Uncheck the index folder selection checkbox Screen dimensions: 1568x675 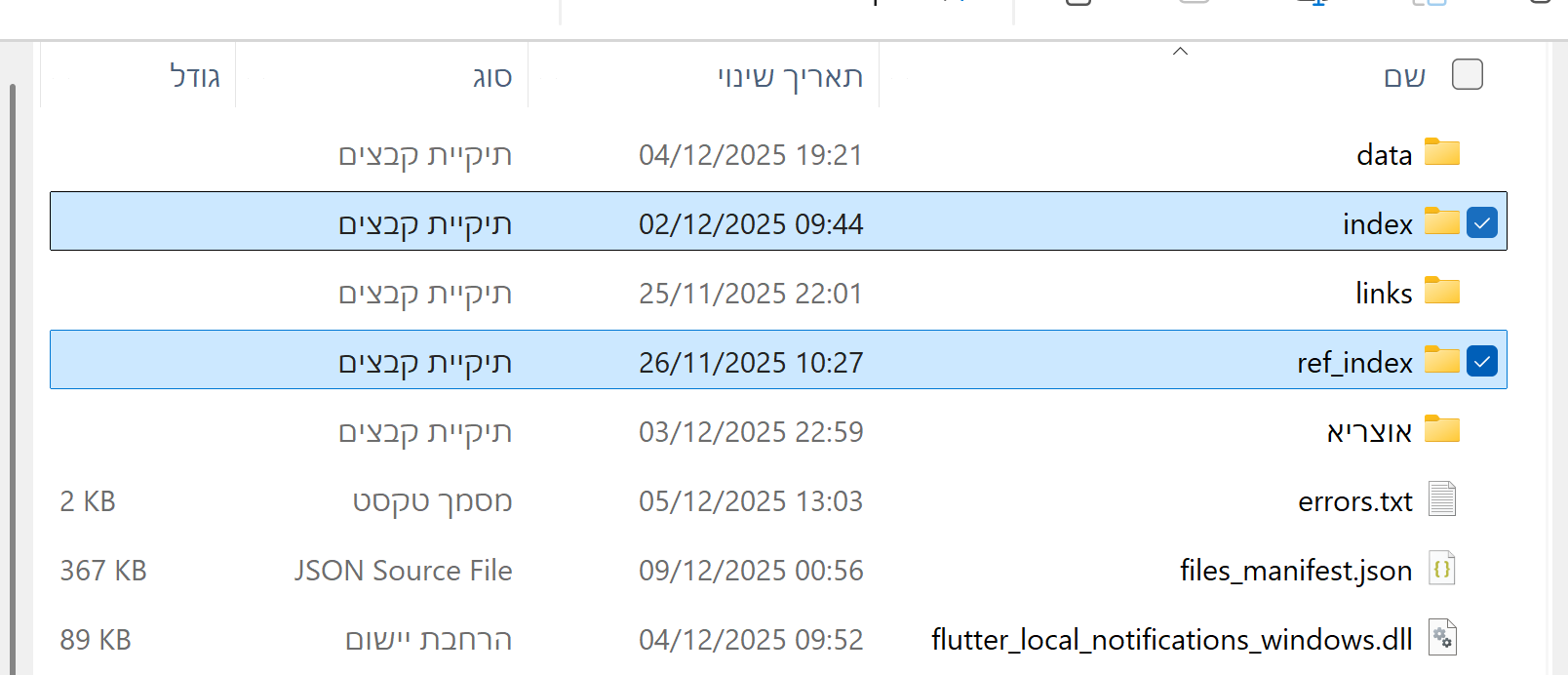[1482, 222]
